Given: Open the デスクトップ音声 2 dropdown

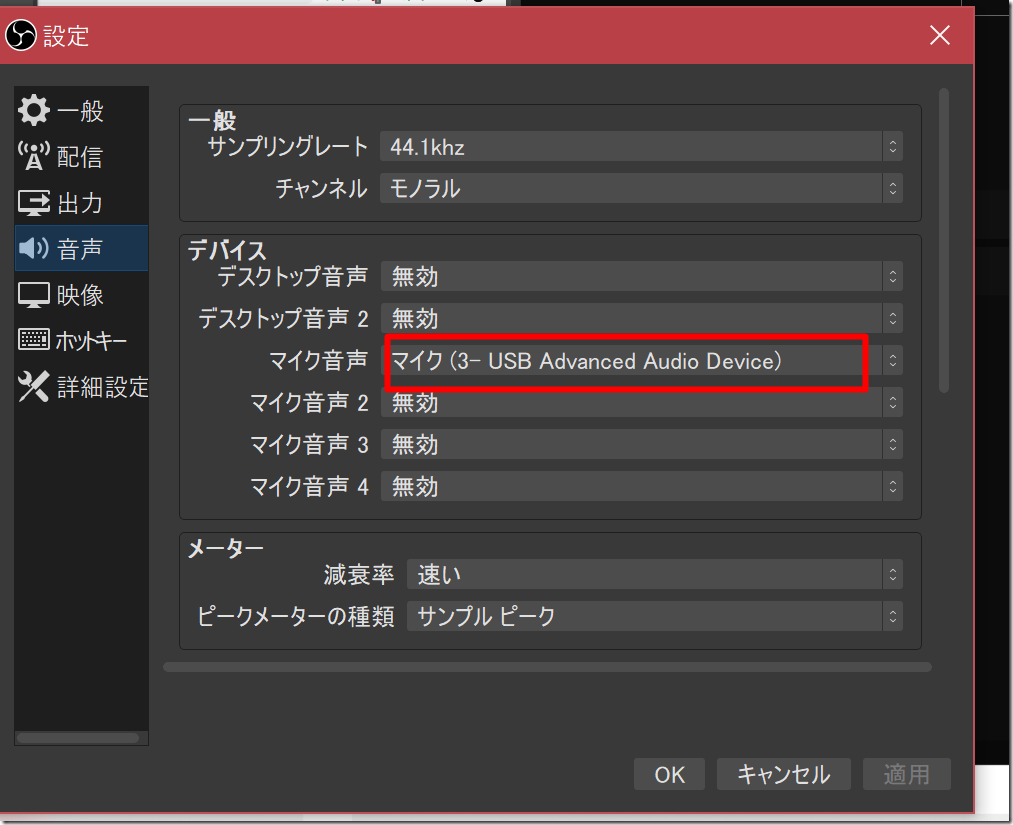Looking at the screenshot, I should (642, 318).
